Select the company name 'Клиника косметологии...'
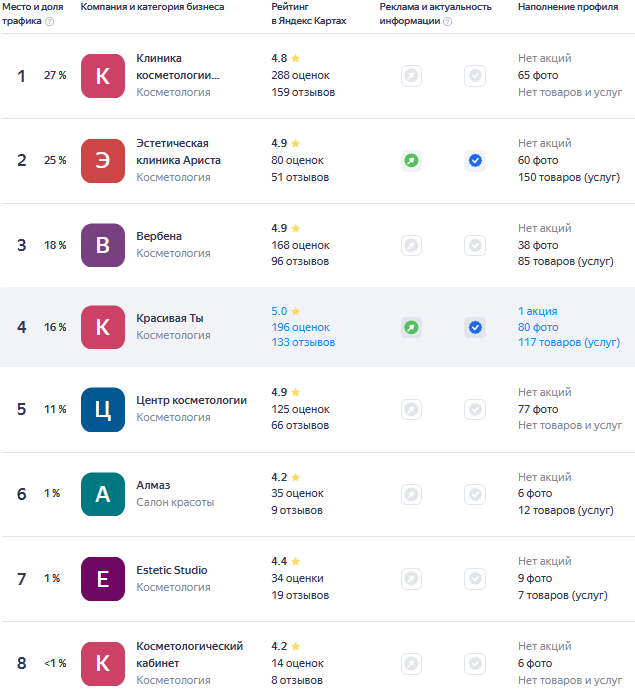 (x=178, y=67)
